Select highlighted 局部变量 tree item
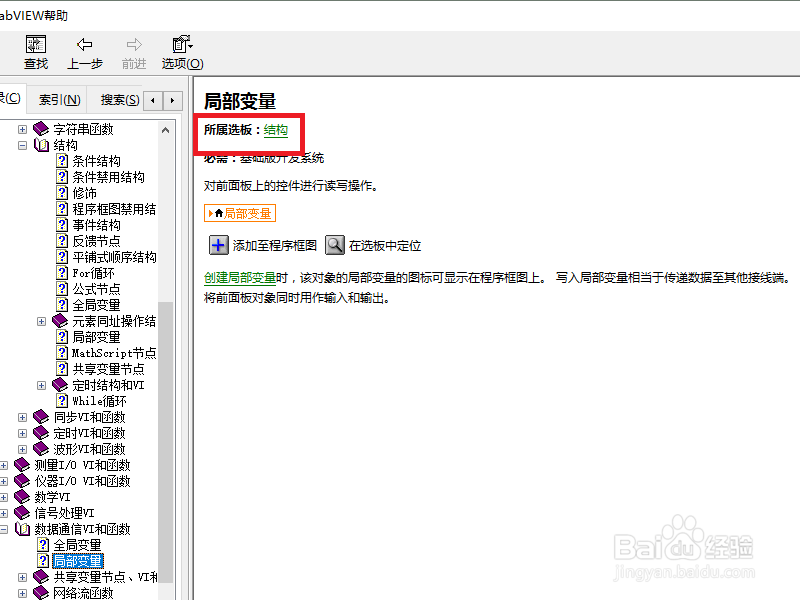The height and width of the screenshot is (600, 800). 78,561
